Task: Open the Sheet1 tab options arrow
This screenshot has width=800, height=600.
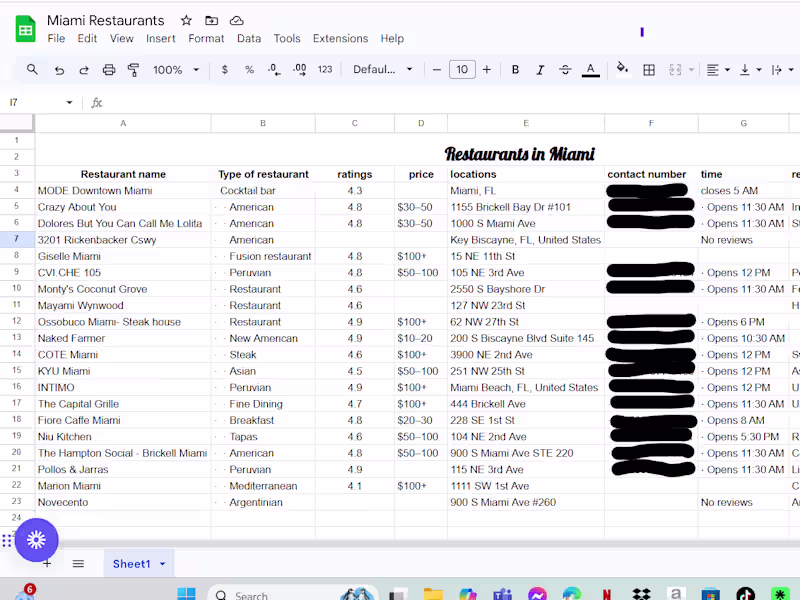Action: pyautogui.click(x=162, y=564)
